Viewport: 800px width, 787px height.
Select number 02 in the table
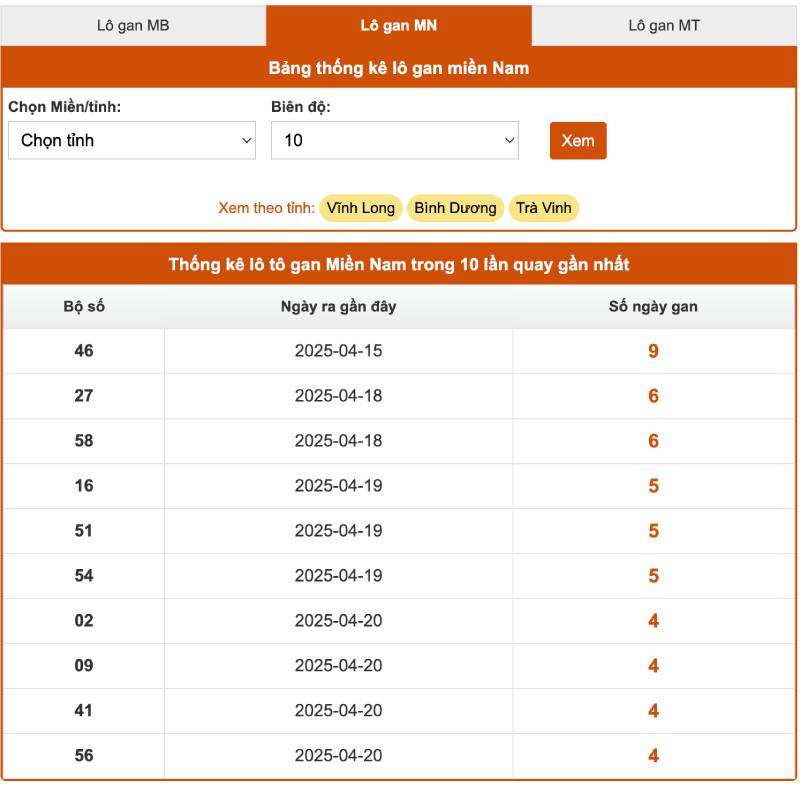[84, 621]
